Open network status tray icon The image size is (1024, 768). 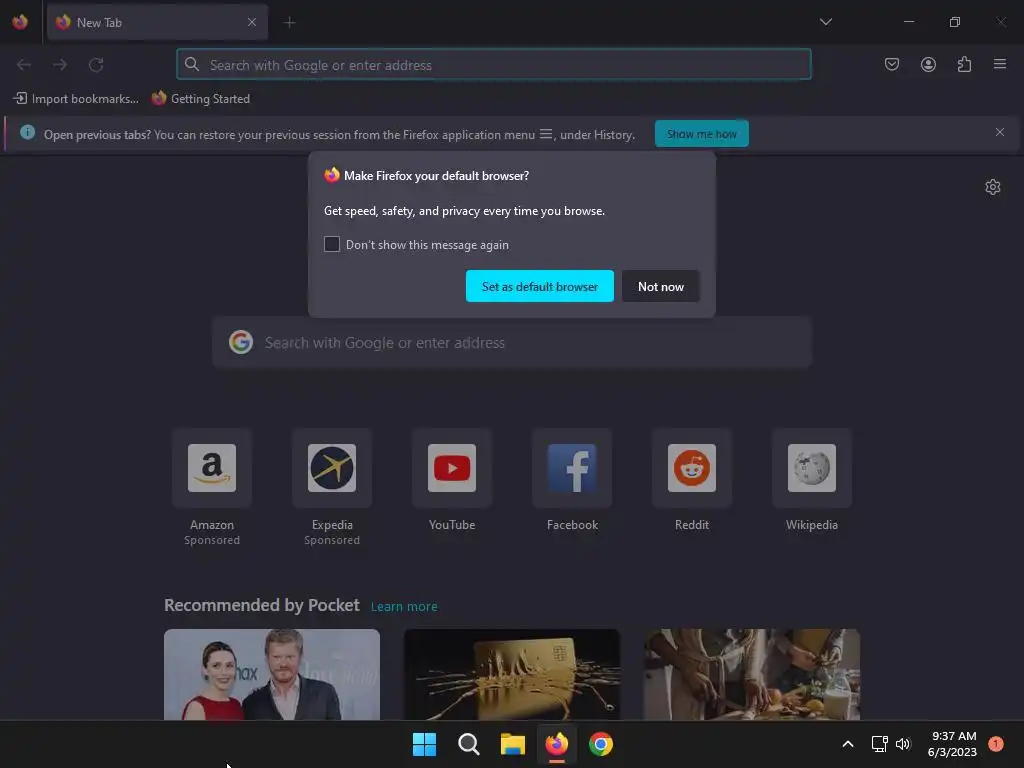coord(880,744)
